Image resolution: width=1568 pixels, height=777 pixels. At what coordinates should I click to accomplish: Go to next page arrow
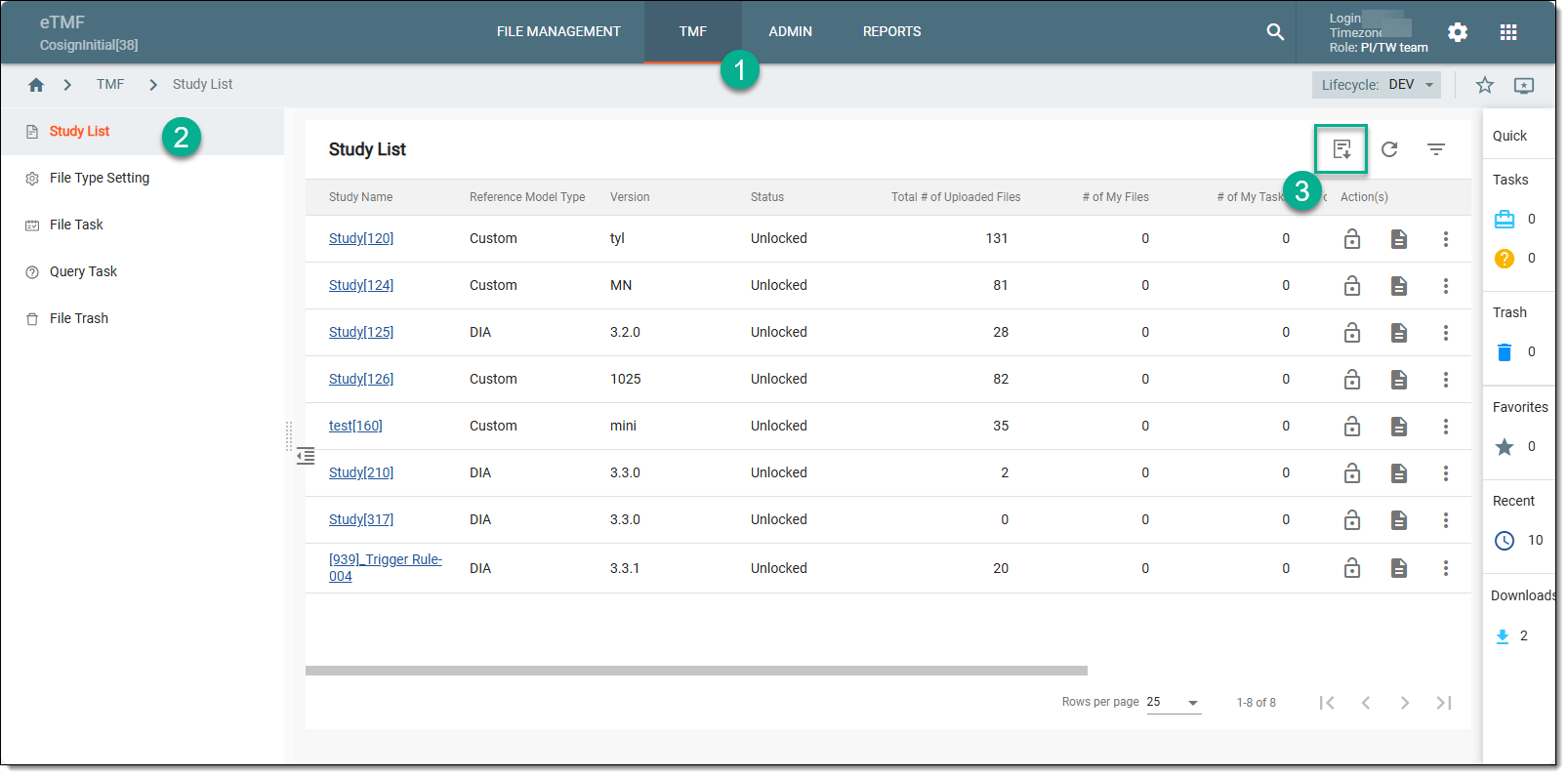(1405, 704)
